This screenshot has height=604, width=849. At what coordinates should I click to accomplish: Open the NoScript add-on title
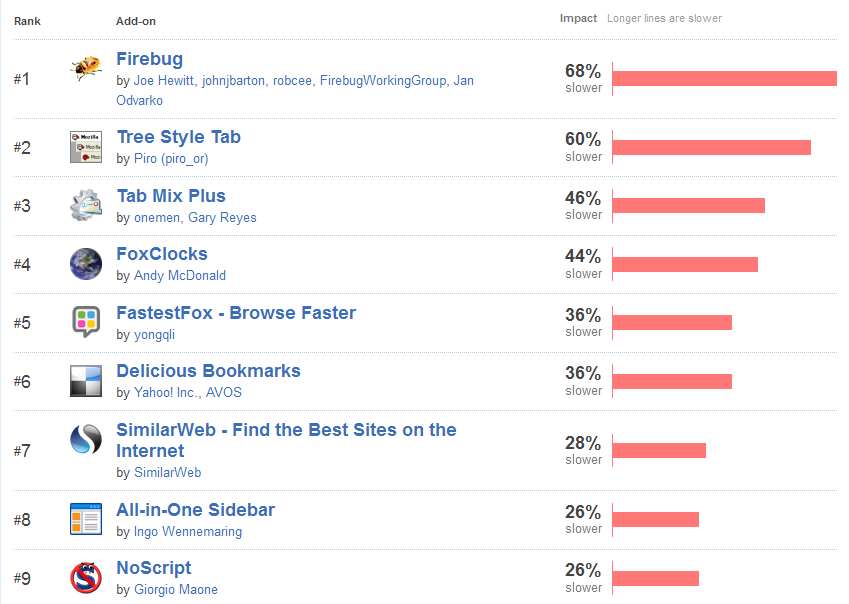154,568
